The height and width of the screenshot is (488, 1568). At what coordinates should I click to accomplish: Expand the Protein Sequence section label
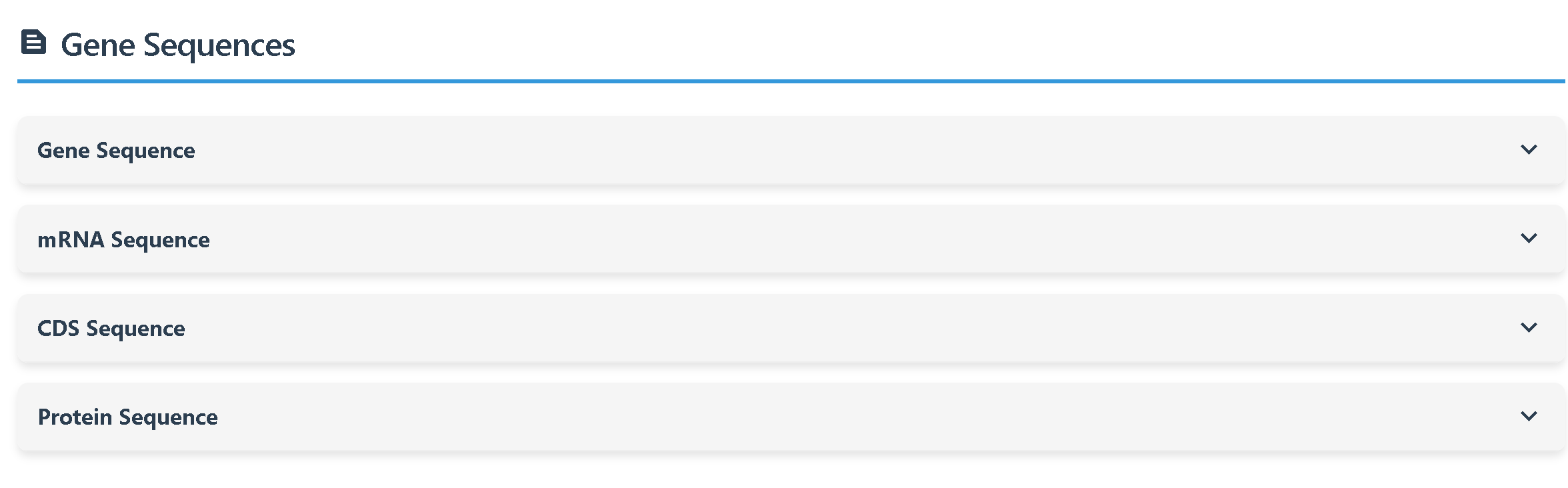[127, 417]
